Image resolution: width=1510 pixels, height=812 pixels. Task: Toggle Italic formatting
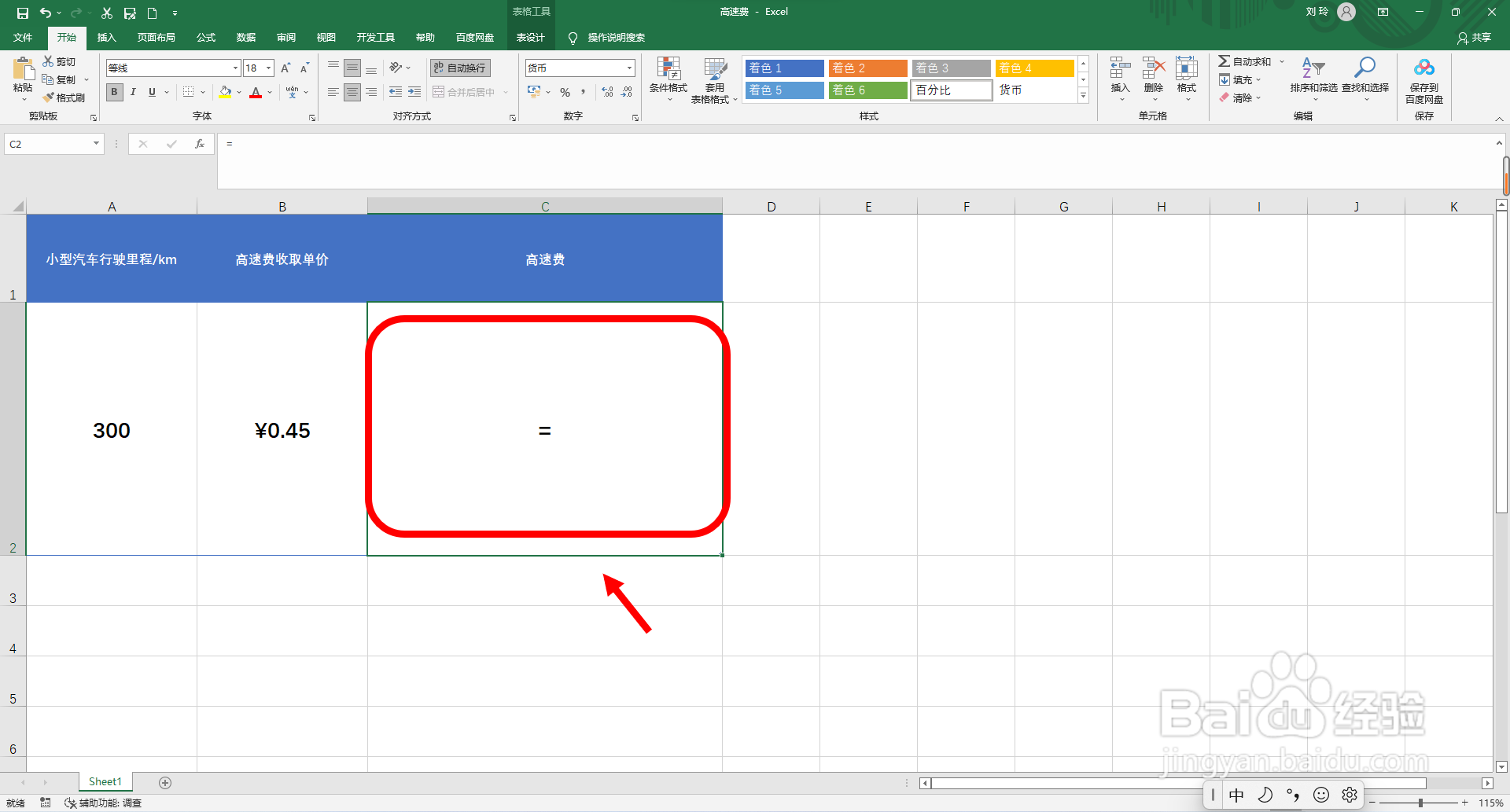[134, 92]
